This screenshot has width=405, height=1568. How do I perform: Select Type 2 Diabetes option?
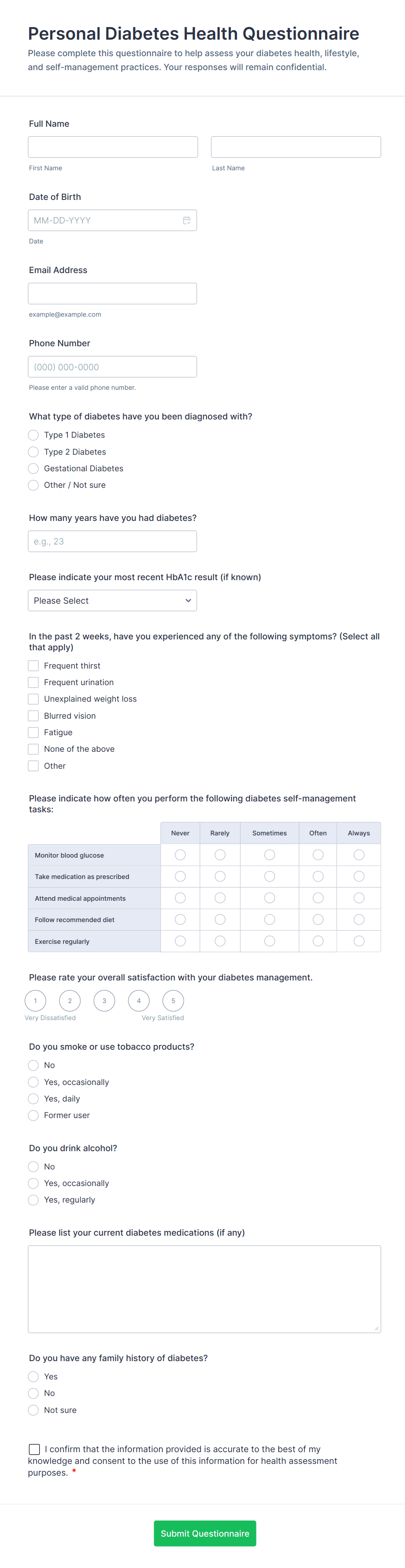click(x=34, y=452)
